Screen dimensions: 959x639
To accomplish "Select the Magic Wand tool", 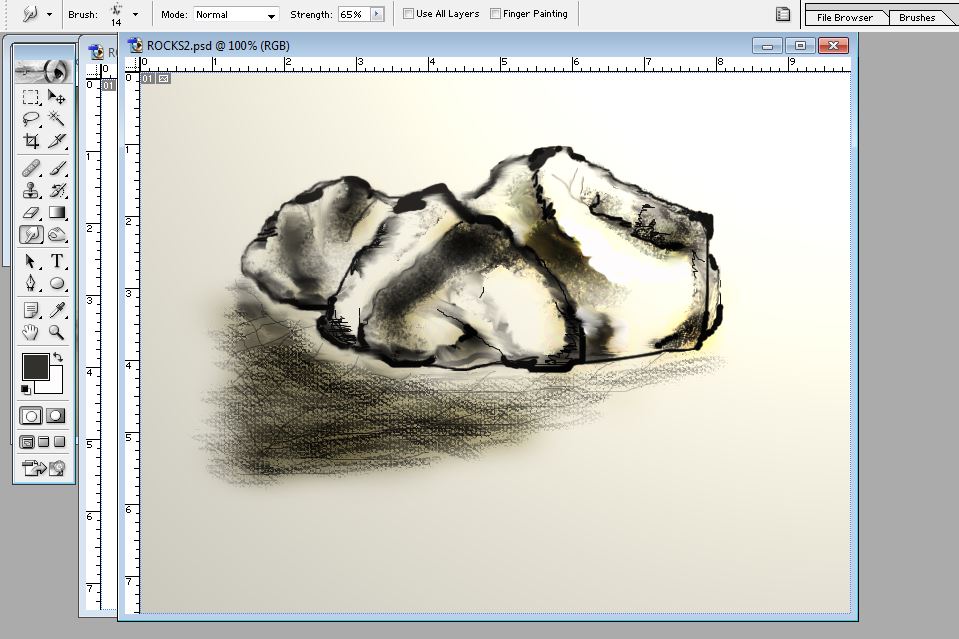I will 57,118.
